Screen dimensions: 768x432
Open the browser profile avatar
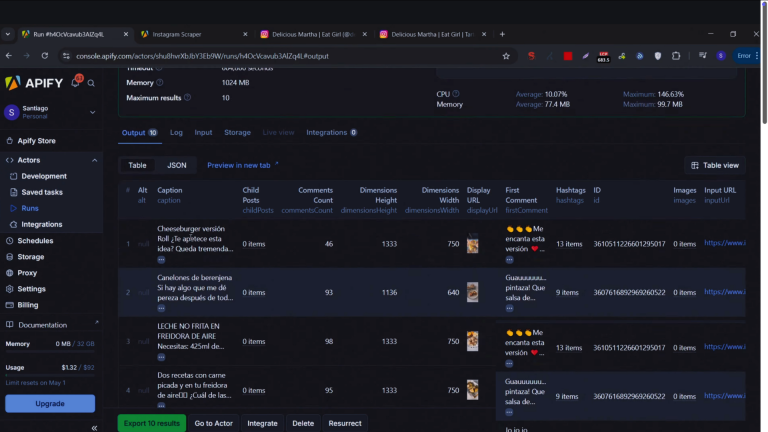(720, 56)
